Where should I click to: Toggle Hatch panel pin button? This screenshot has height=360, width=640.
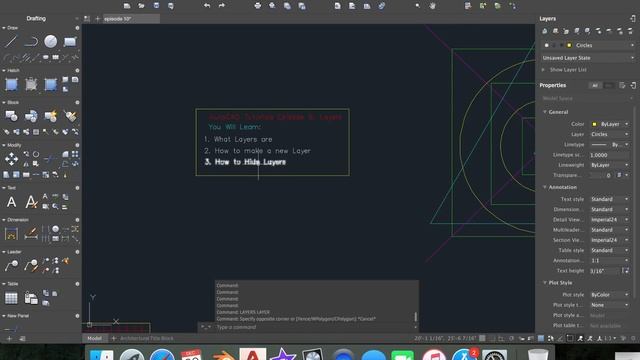click(x=77, y=71)
